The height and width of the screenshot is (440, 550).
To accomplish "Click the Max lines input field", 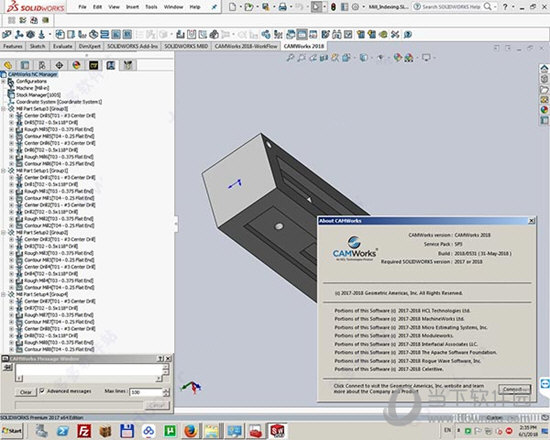I will tap(146, 392).
